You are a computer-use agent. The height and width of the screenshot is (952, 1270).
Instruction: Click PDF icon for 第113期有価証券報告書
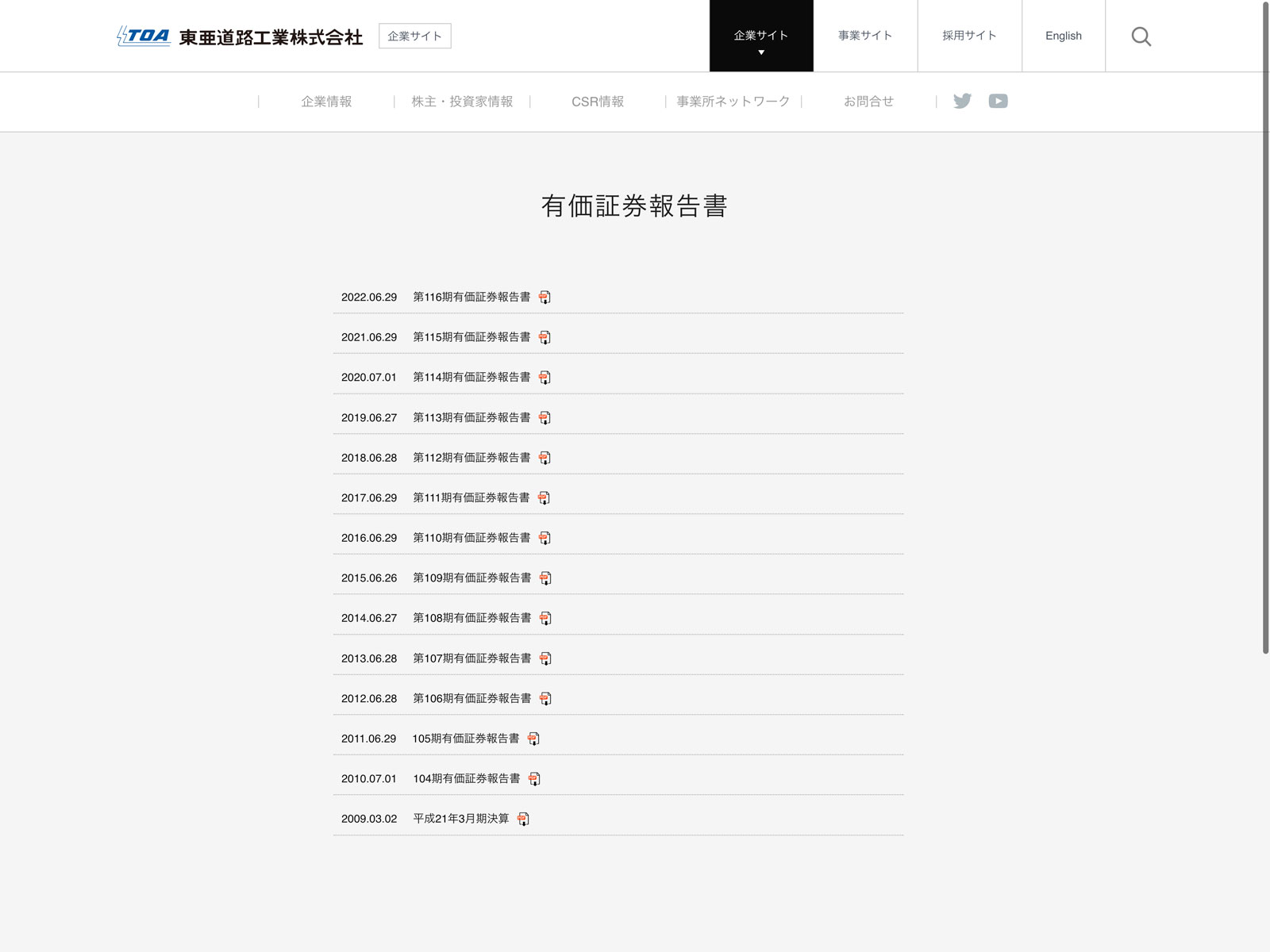[545, 418]
